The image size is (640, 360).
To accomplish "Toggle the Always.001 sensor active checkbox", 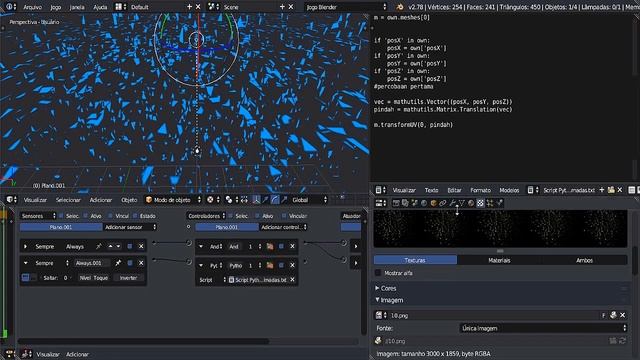I will [x=130, y=263].
